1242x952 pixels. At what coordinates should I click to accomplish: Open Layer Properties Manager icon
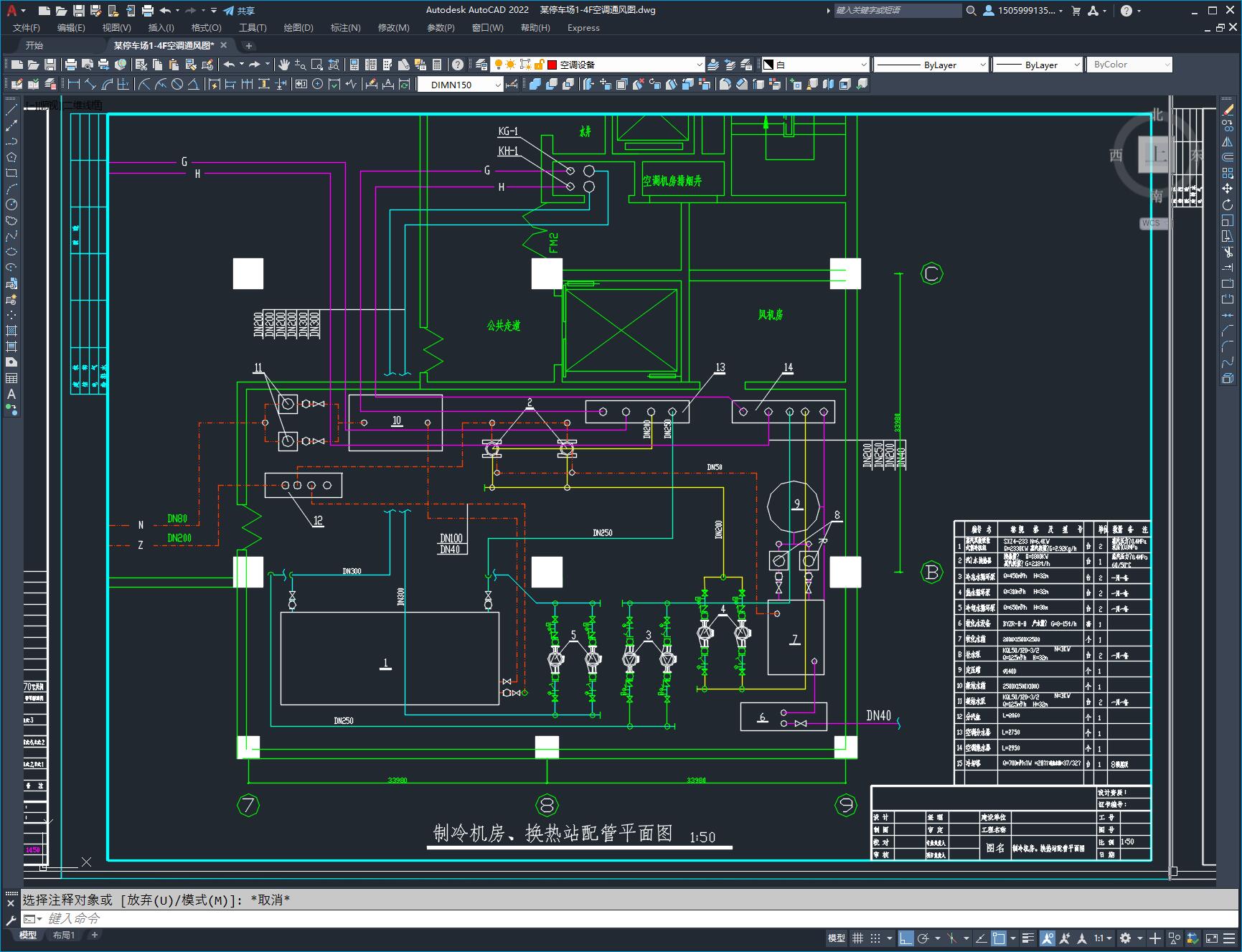[x=481, y=65]
